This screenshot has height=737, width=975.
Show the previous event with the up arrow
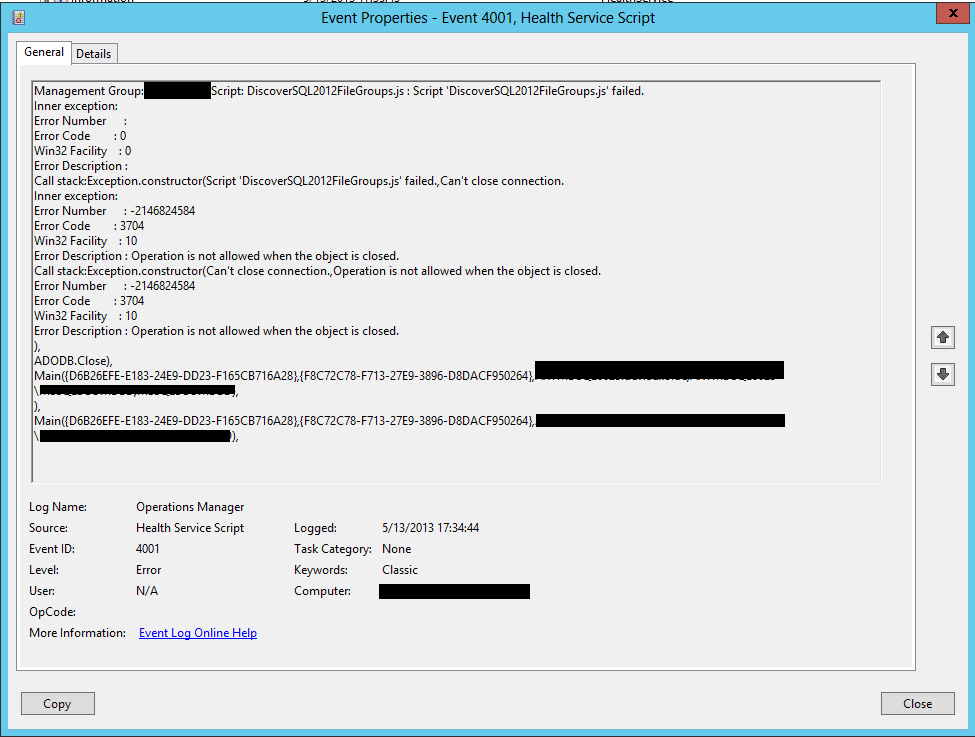[943, 338]
